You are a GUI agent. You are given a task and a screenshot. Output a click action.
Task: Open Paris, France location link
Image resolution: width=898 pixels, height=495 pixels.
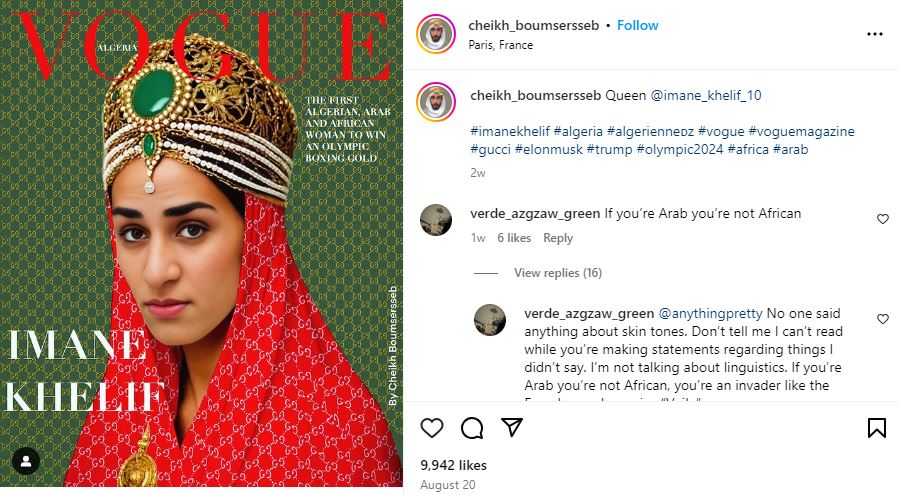point(501,45)
